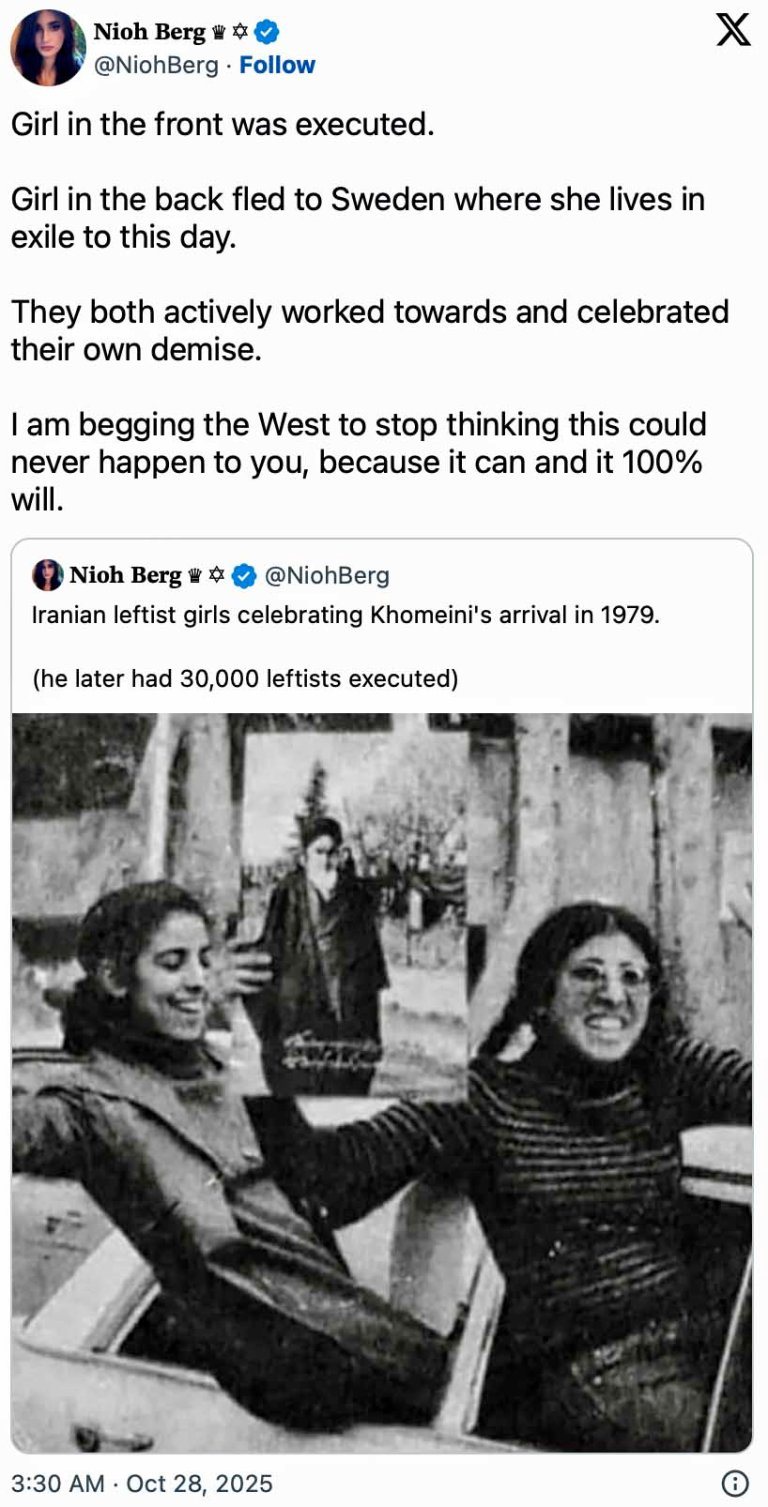
Task: Click the star emoji in quoted post header
Action: (x=216, y=575)
